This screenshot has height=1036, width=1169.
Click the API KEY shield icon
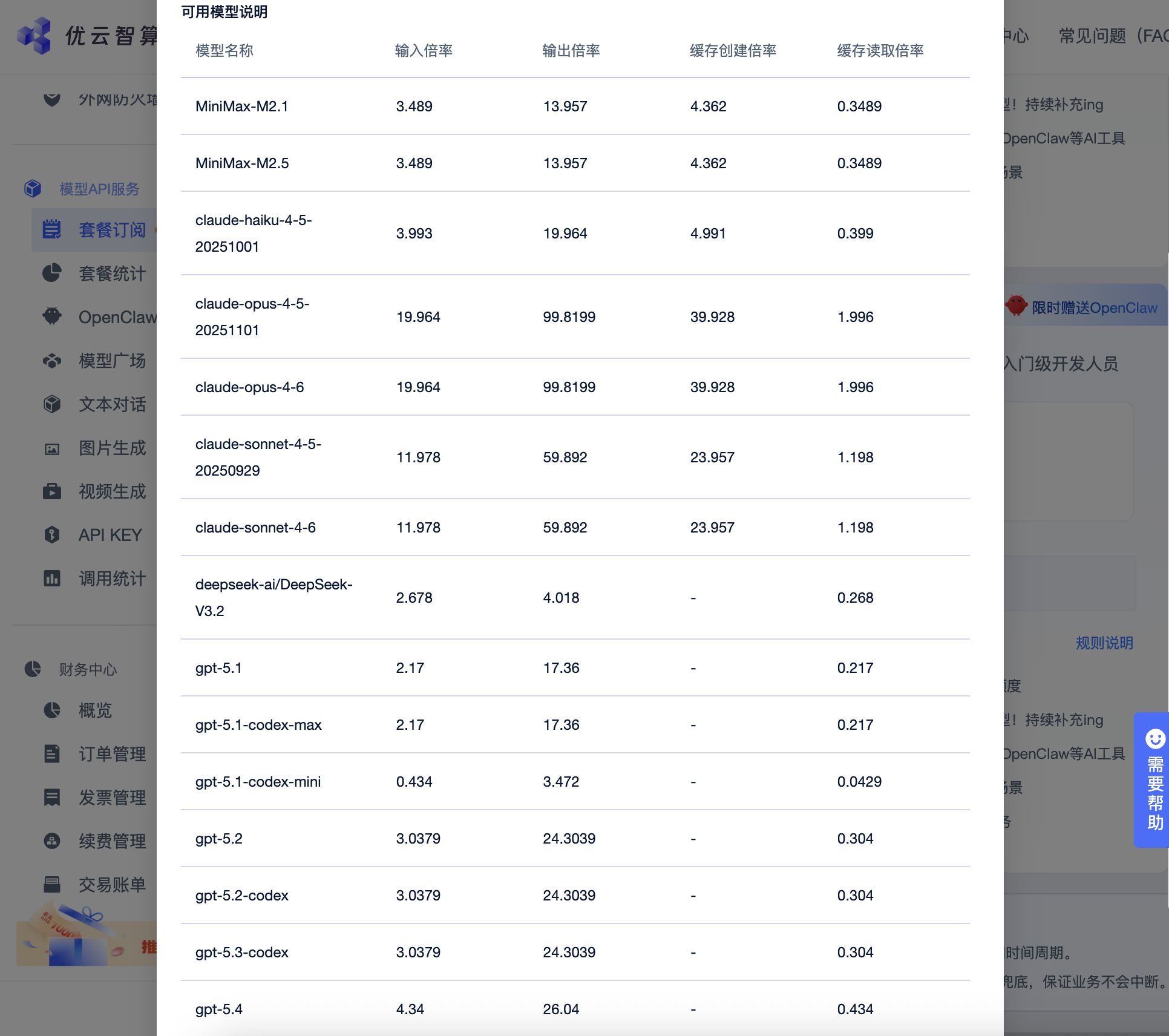click(x=52, y=534)
